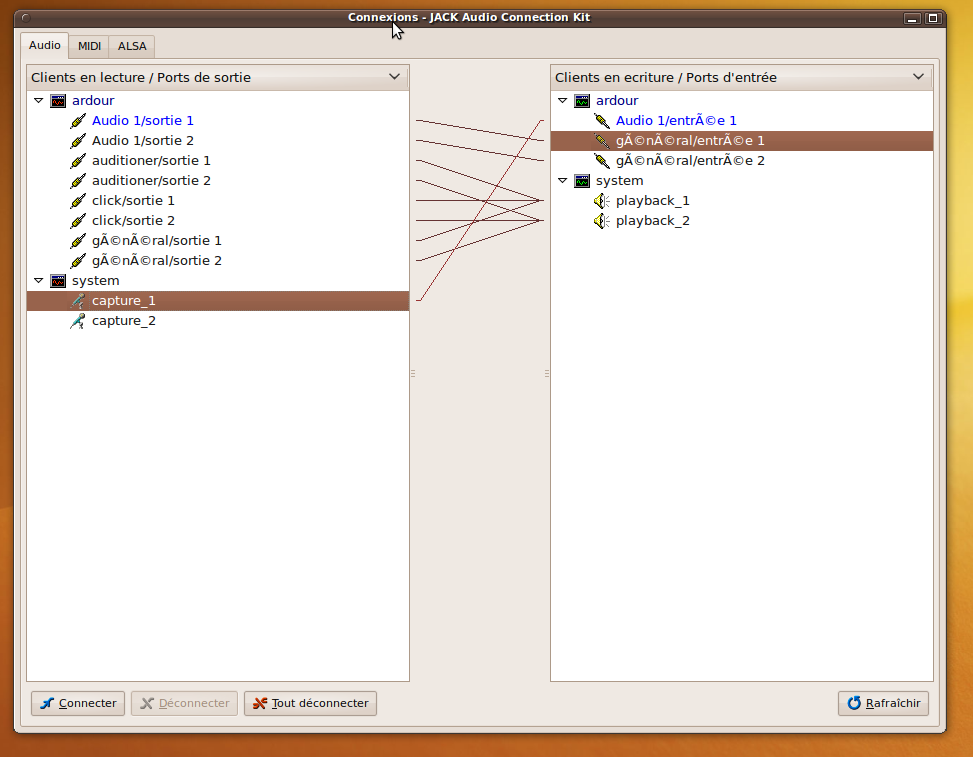
Task: Select gÃ©nÃ©ral/sortie 1 port
Action: click(x=157, y=241)
